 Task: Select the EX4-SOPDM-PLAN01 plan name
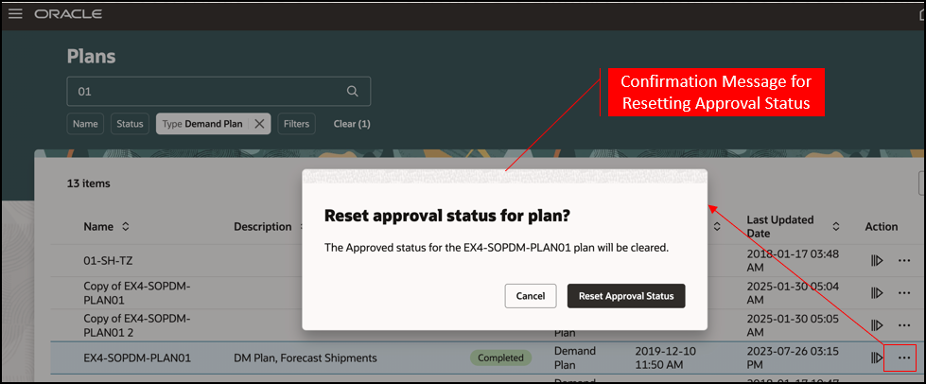click(x=137, y=357)
